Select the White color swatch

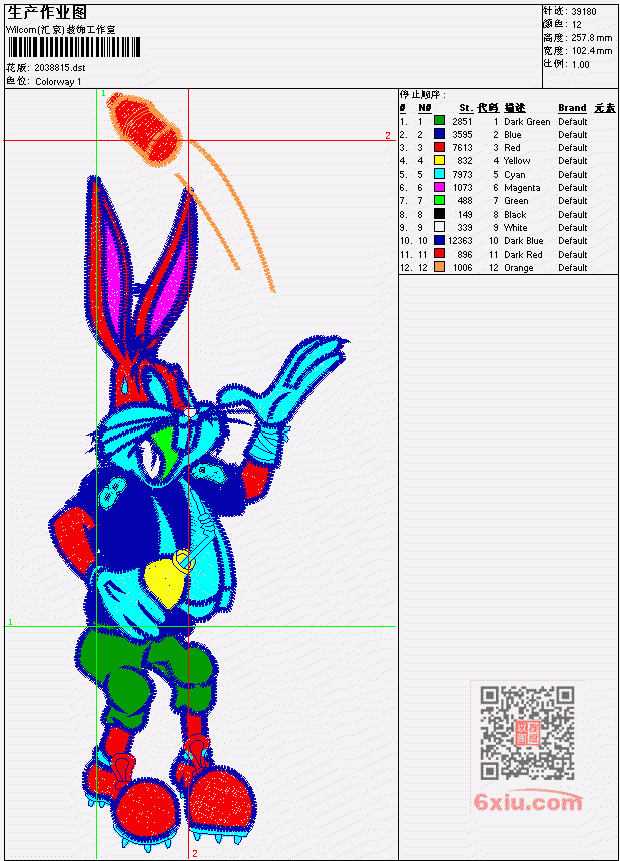(439, 227)
